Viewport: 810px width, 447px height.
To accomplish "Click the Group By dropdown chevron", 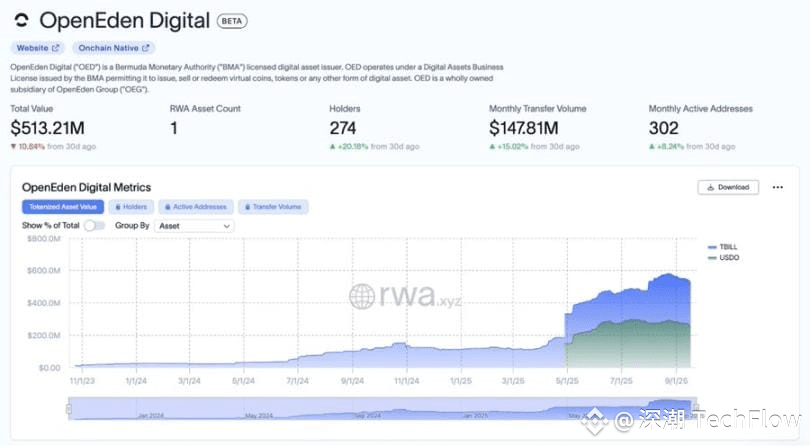I will (x=226, y=226).
